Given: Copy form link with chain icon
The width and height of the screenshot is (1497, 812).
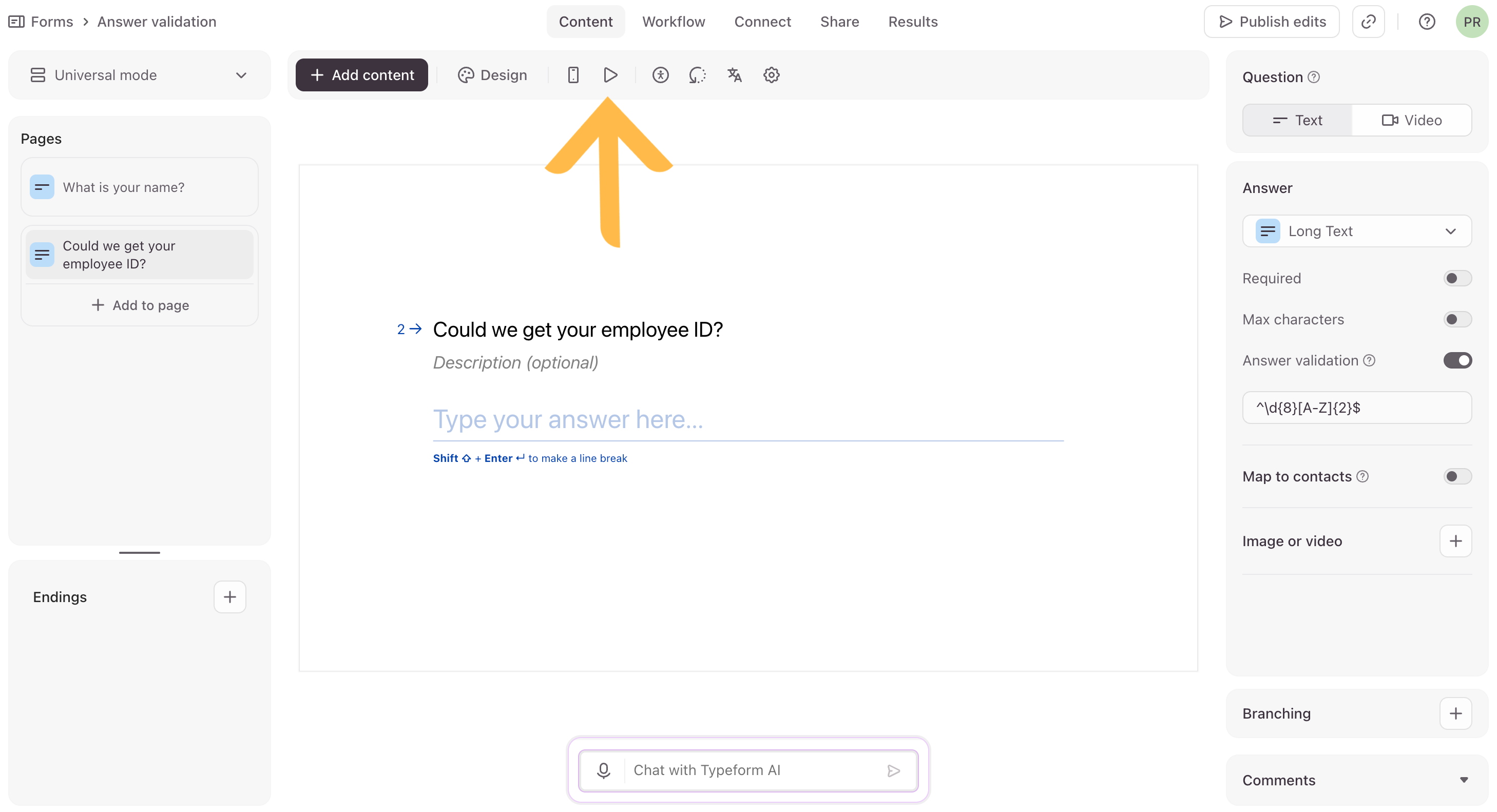Looking at the screenshot, I should 1368,22.
